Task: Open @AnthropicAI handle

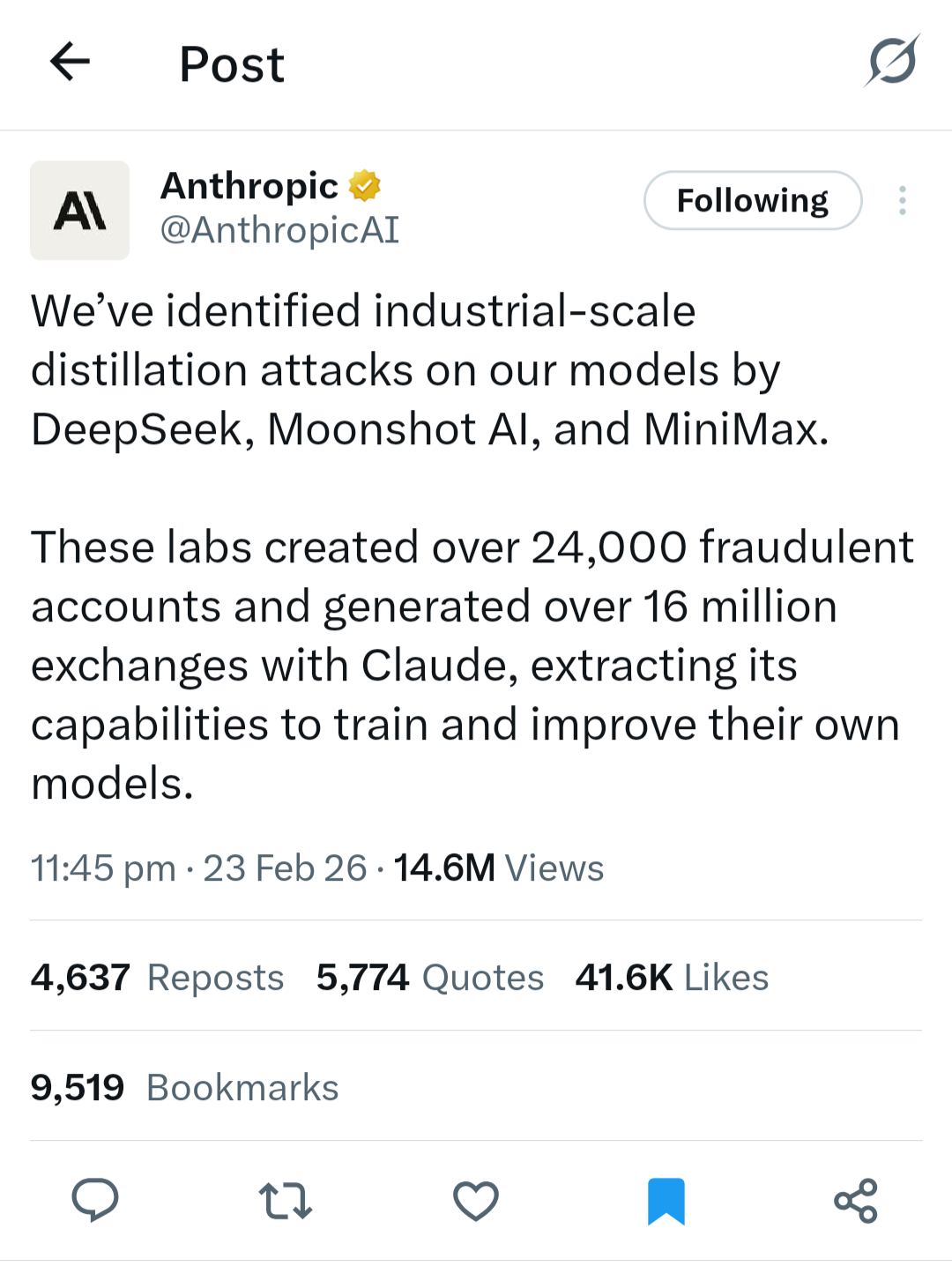Action: [x=279, y=229]
